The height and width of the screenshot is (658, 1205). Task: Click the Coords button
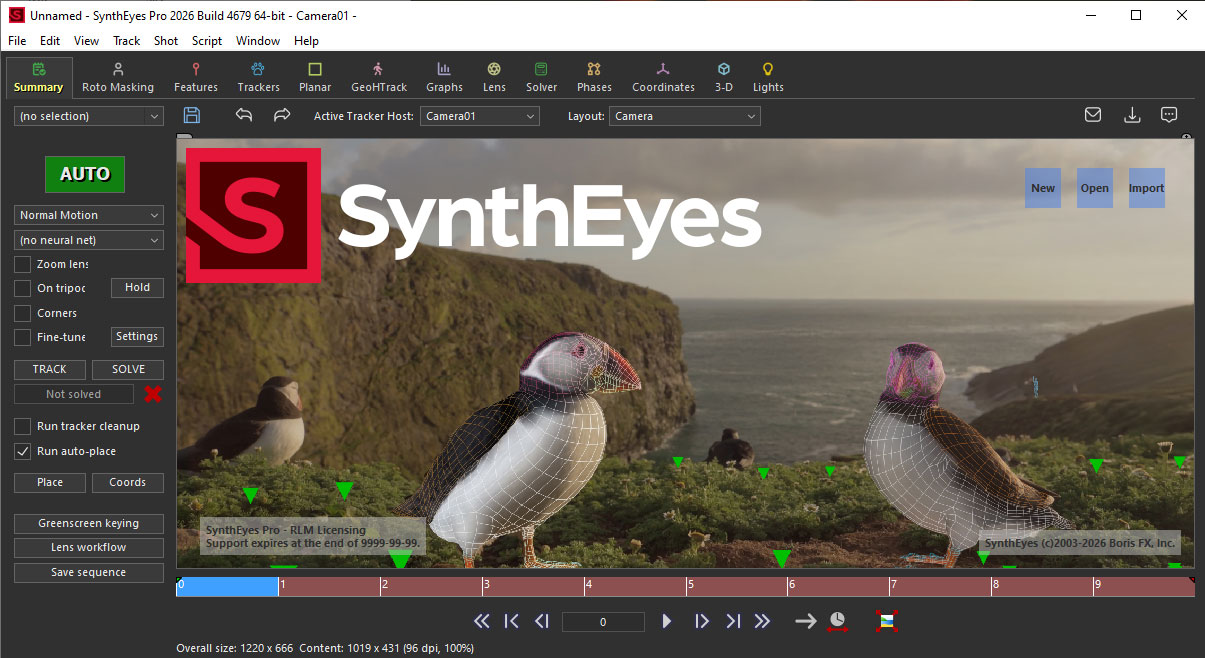[128, 482]
